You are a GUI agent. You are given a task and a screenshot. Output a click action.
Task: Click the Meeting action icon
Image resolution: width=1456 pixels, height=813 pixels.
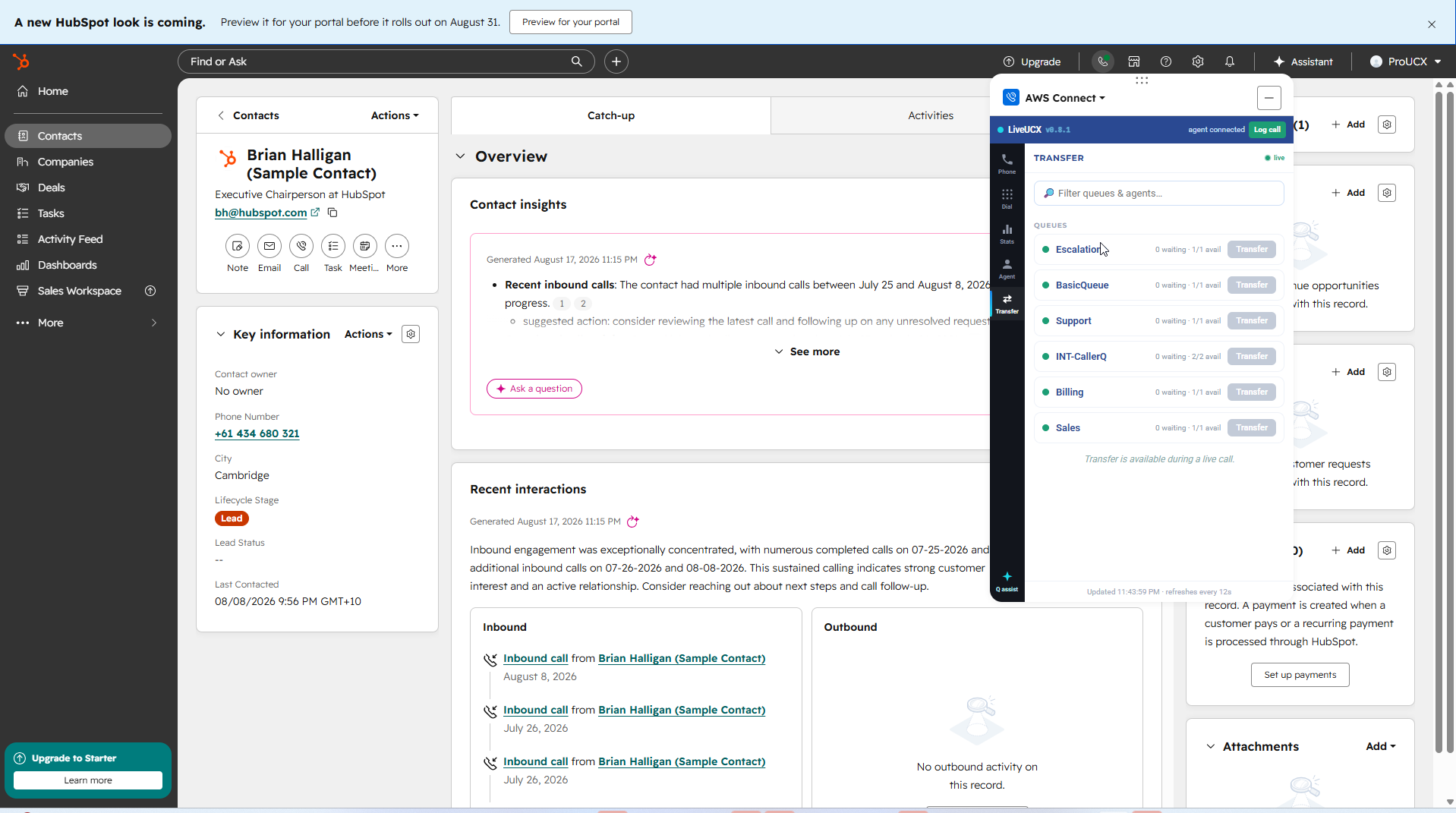click(x=365, y=246)
